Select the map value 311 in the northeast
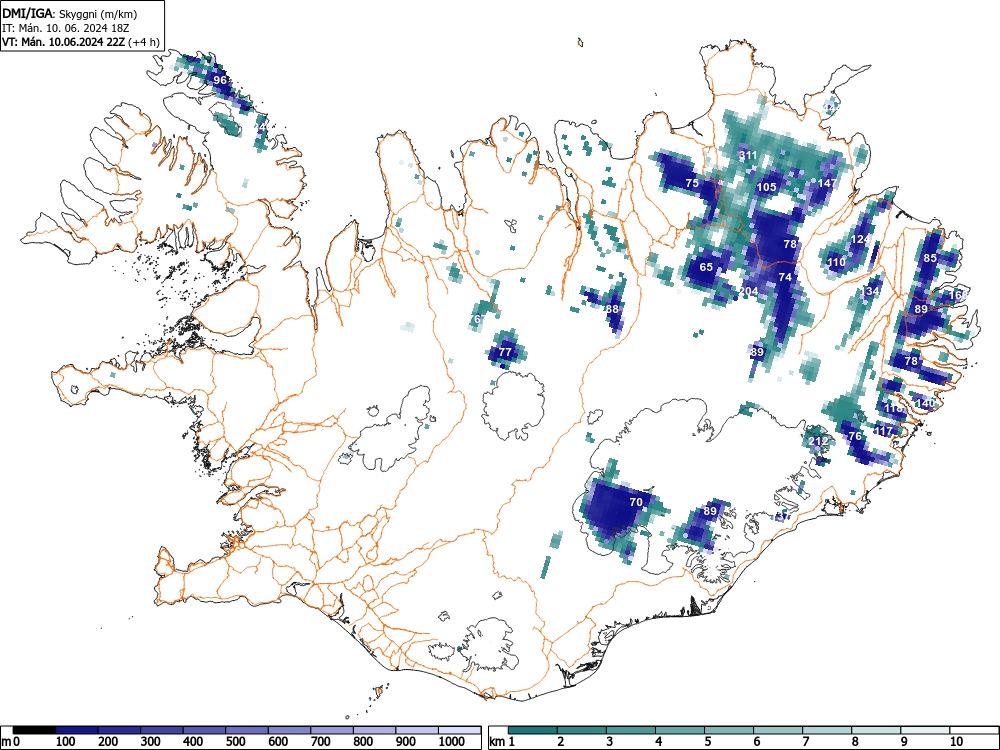This screenshot has width=1000, height=750. click(x=748, y=155)
